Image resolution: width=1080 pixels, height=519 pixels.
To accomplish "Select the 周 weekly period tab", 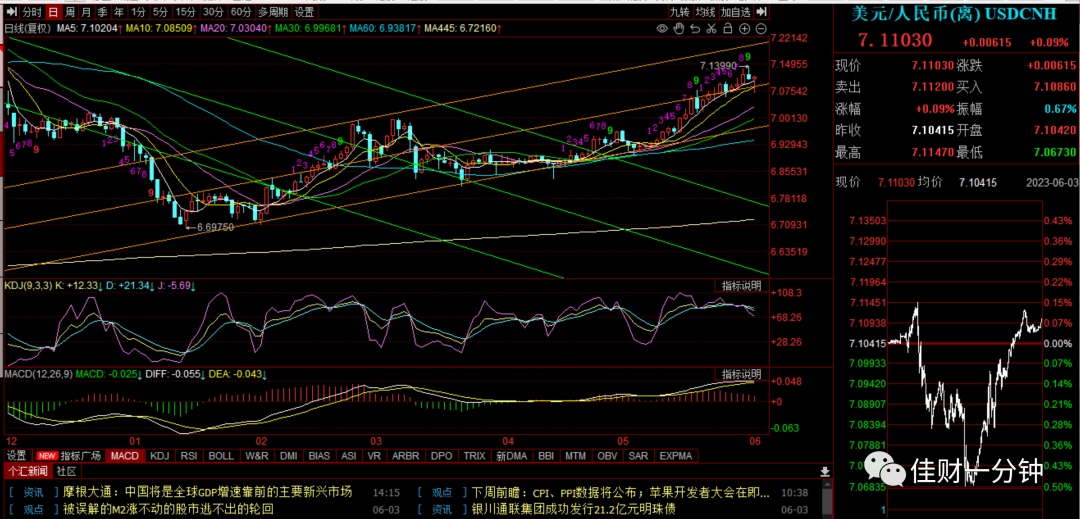I will point(69,12).
